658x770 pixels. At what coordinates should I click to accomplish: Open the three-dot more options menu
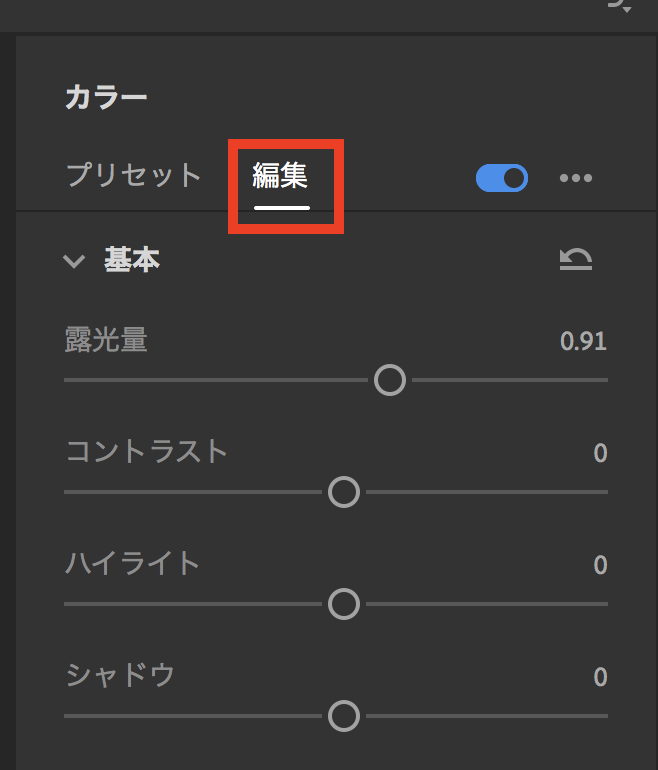[576, 178]
